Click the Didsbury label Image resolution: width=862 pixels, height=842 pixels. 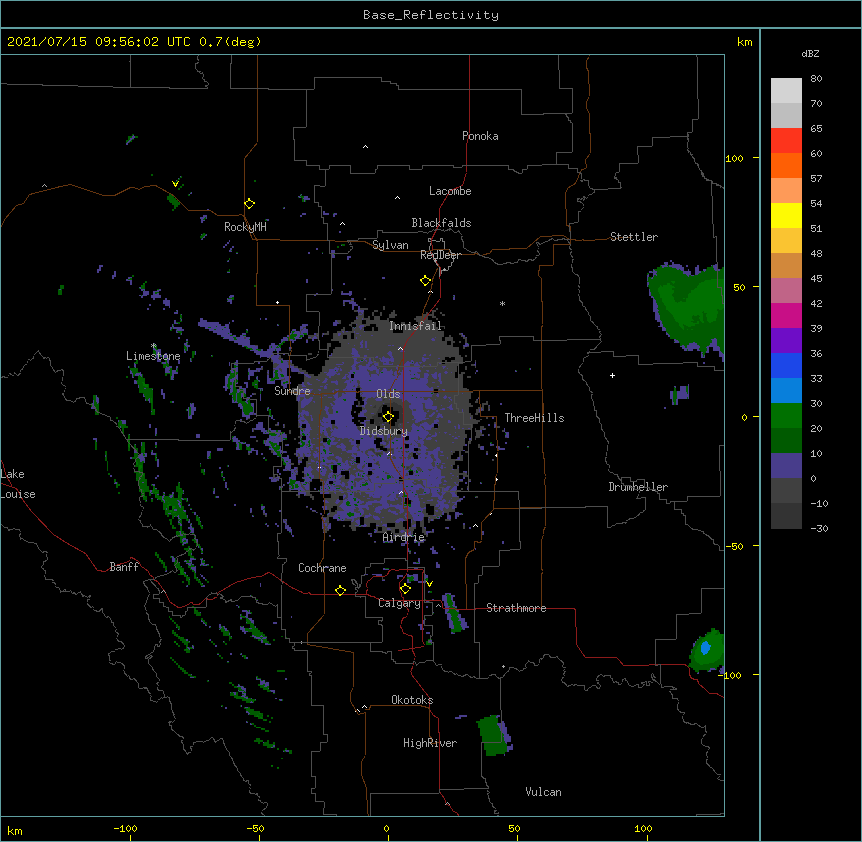point(384,431)
